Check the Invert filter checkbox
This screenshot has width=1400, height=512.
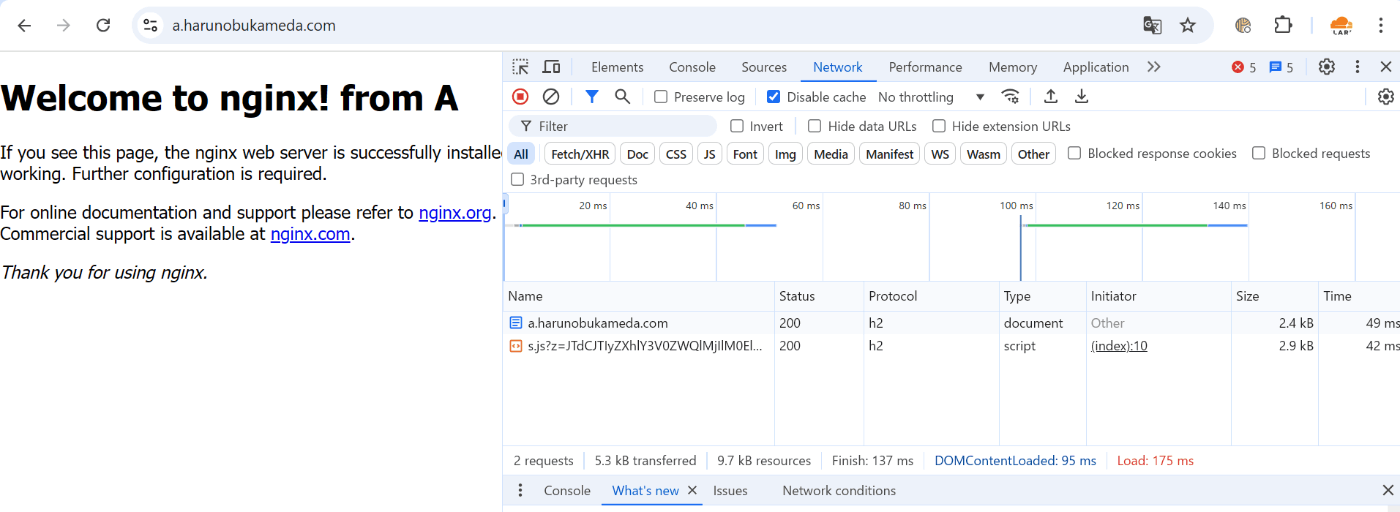pyautogui.click(x=737, y=126)
